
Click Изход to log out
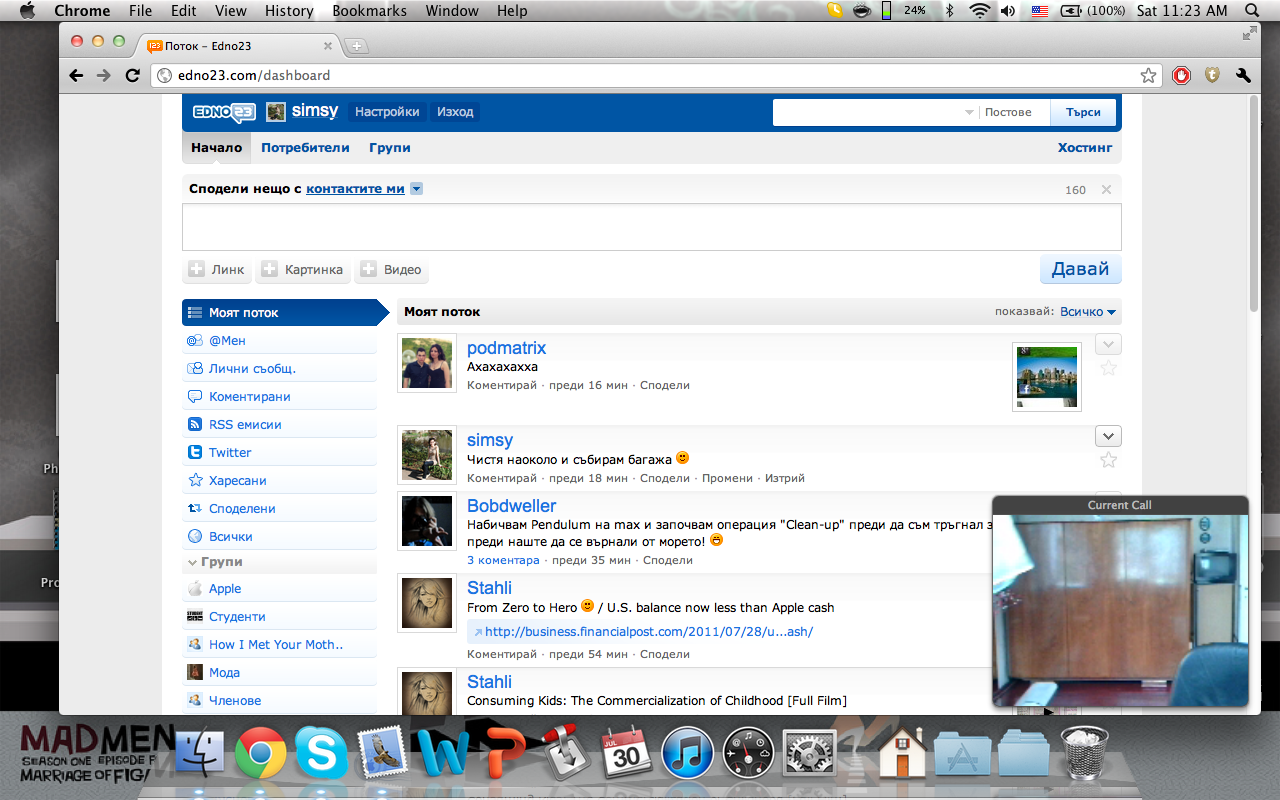point(455,112)
